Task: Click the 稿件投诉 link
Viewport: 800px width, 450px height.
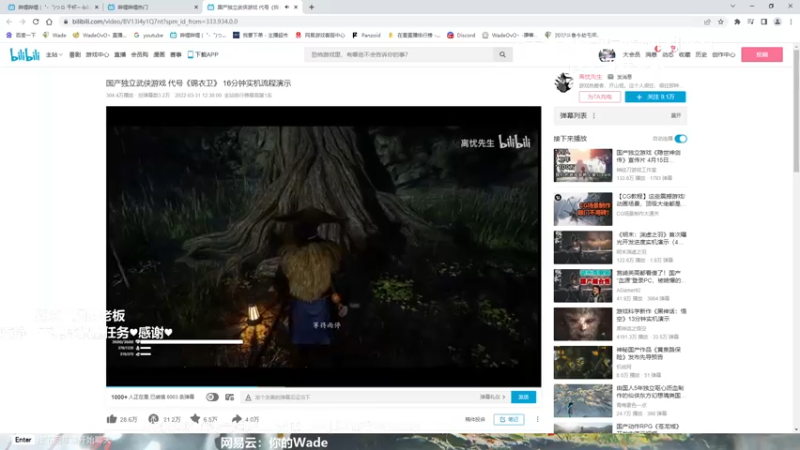Action: 475,419
